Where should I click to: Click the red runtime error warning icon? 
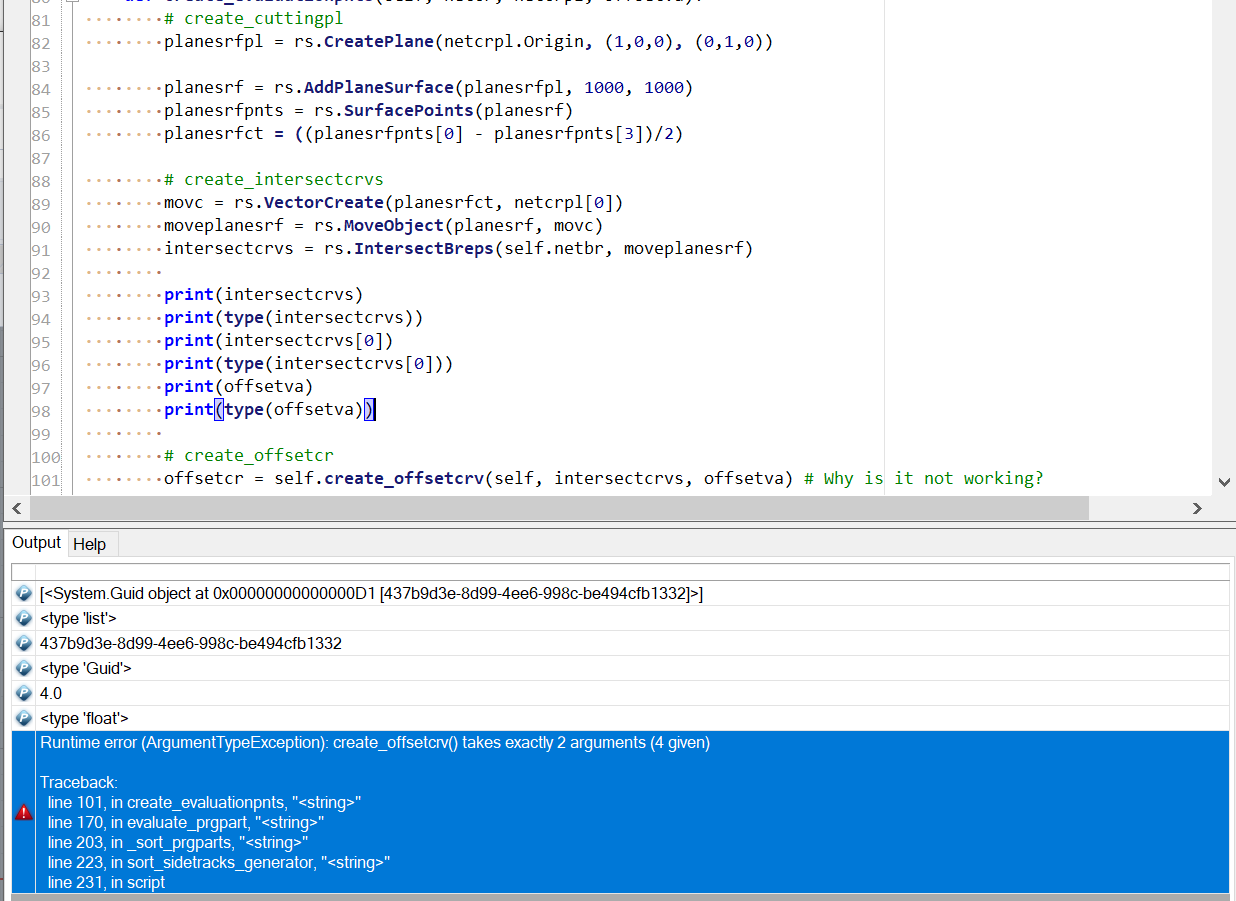(25, 813)
